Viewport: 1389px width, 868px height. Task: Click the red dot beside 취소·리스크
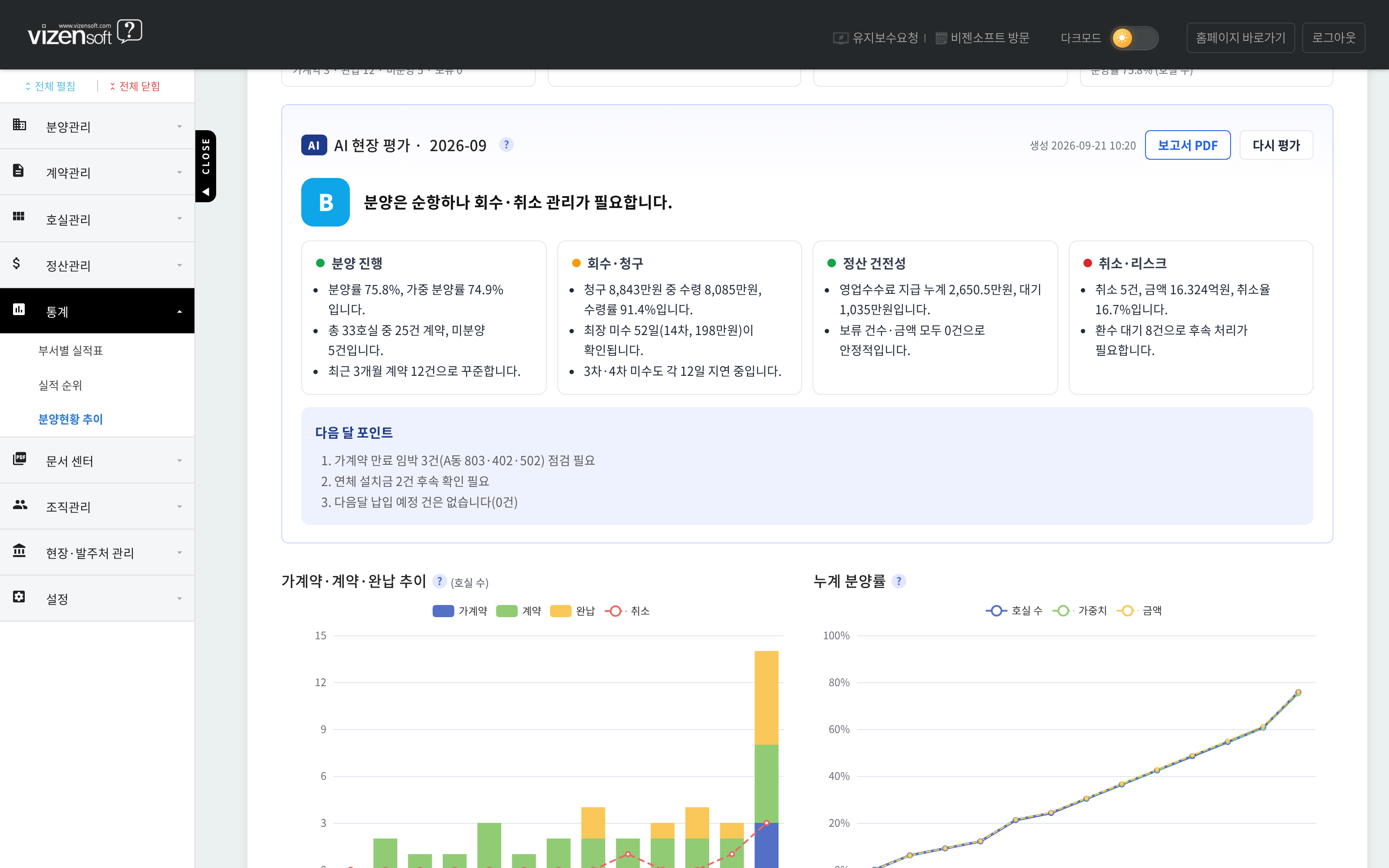tap(1087, 263)
